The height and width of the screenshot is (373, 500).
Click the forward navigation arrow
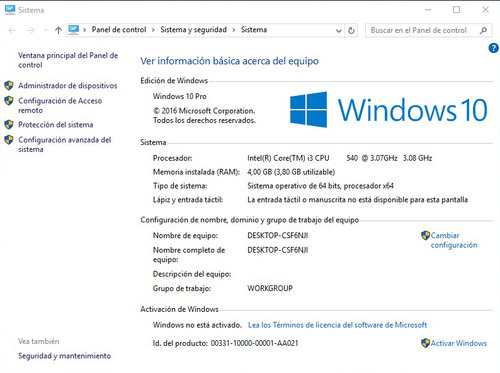(31, 30)
